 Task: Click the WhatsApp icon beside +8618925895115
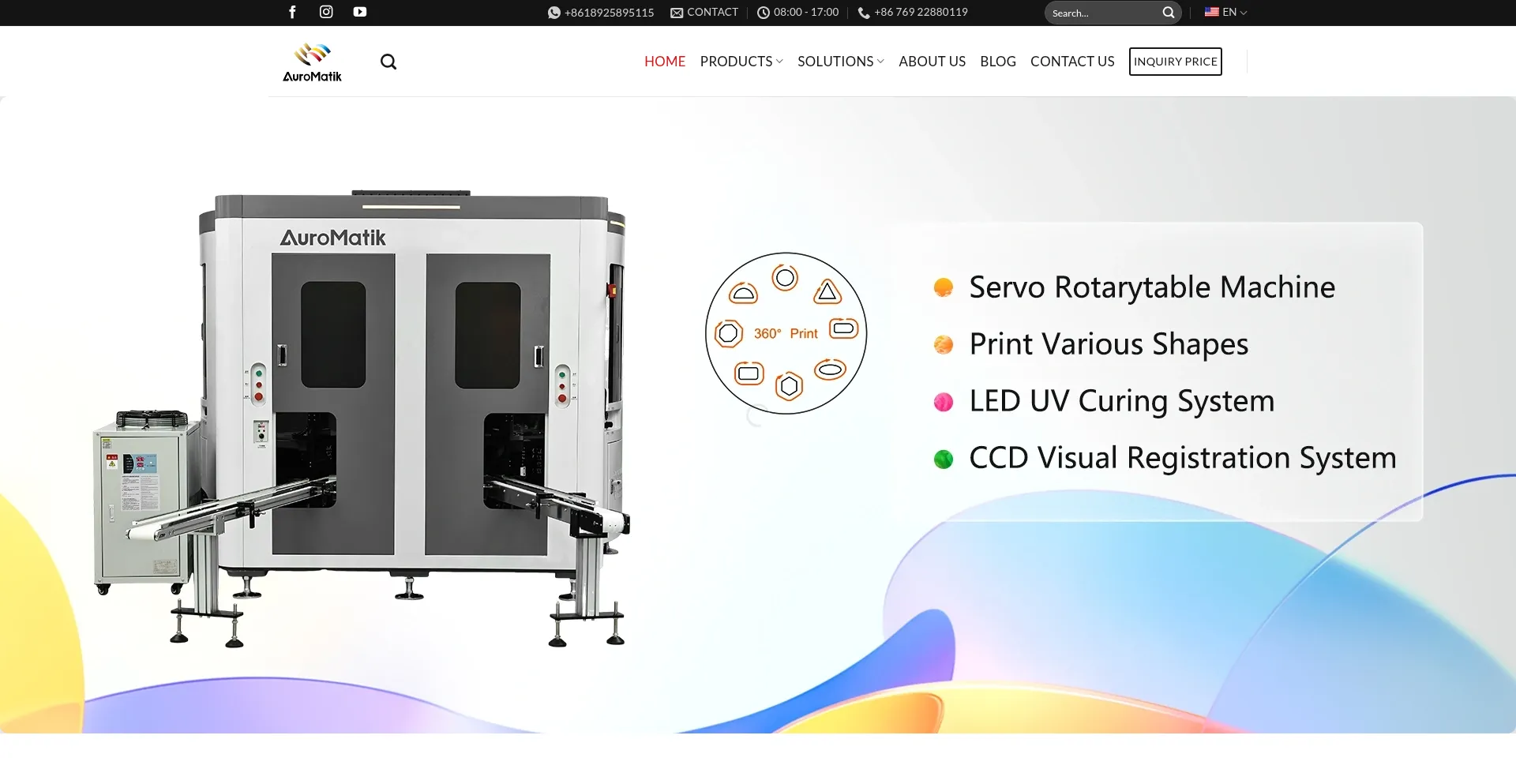(x=554, y=13)
